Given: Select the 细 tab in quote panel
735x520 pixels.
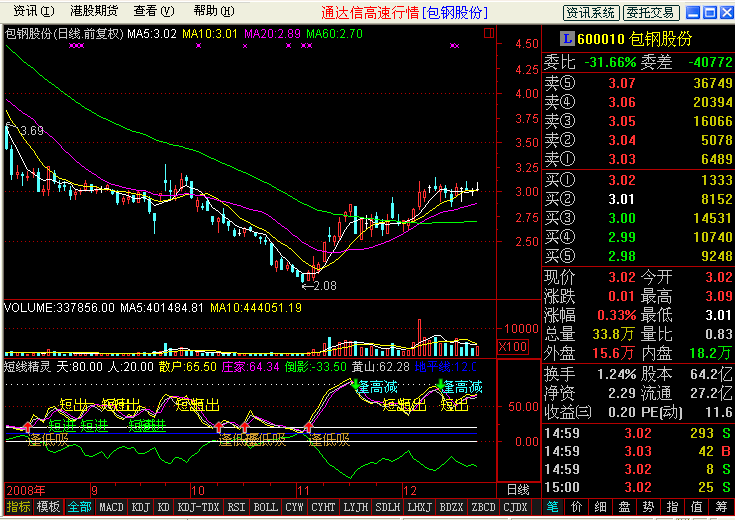Looking at the screenshot, I should 600,507.
